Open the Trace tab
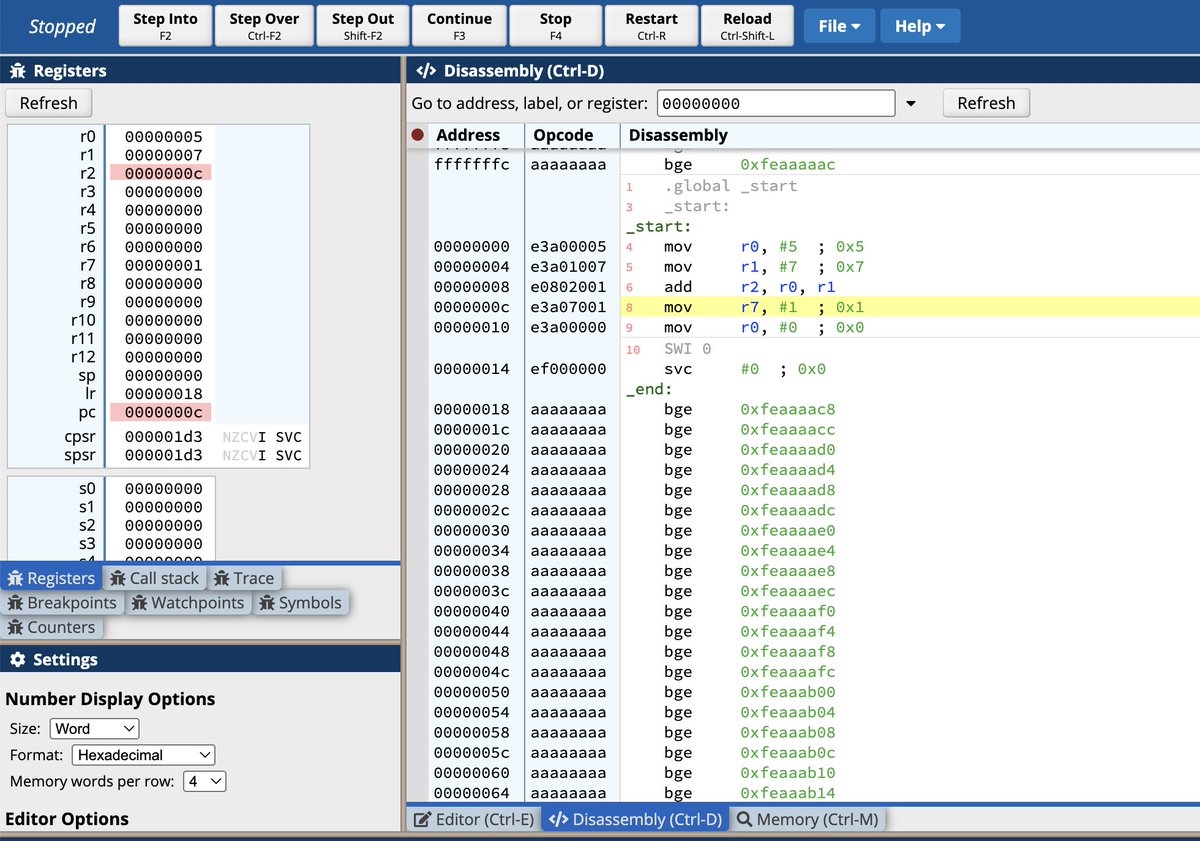This screenshot has width=1200, height=841. [244, 578]
